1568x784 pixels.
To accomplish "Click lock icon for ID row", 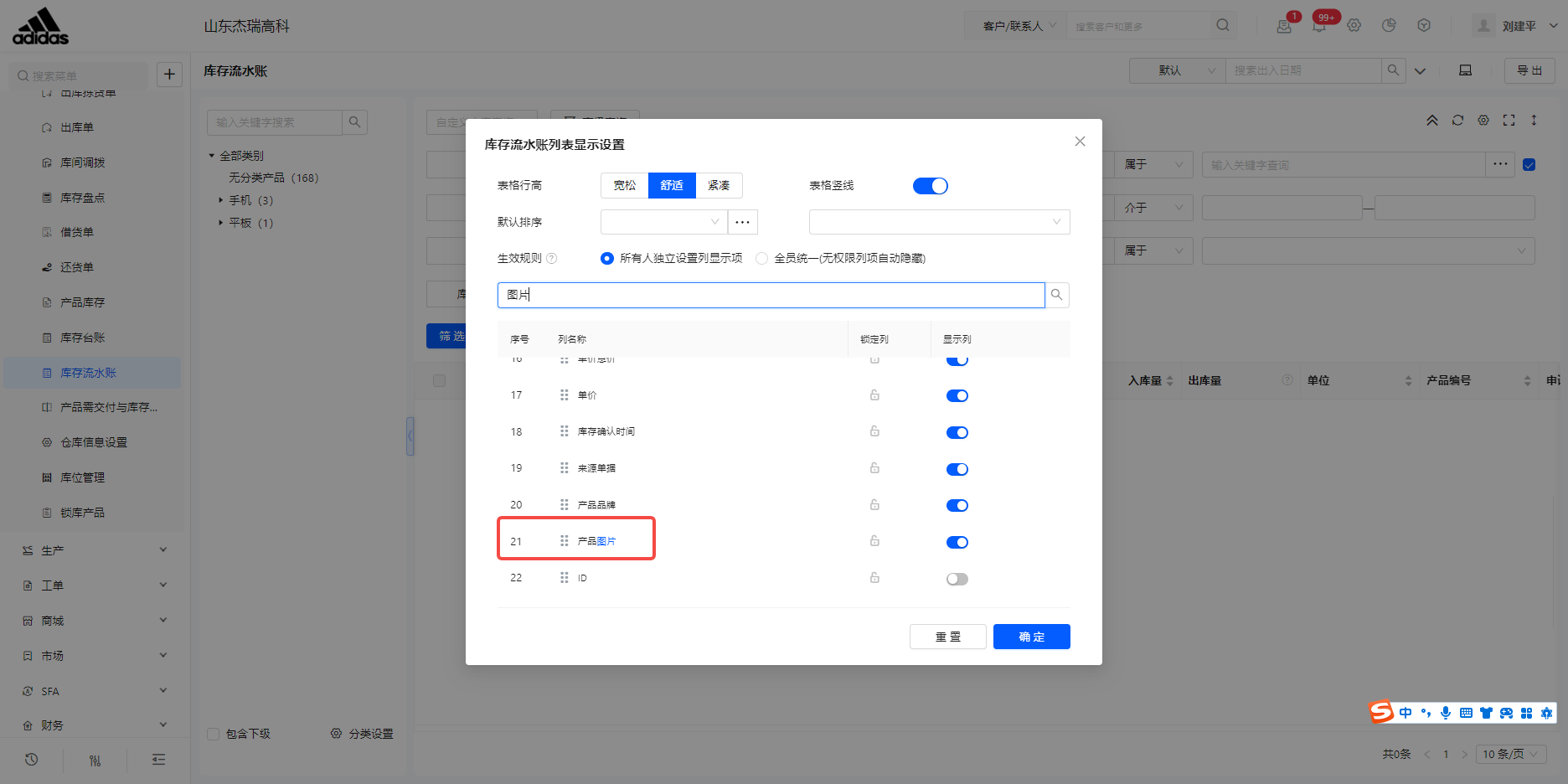I will 874,578.
